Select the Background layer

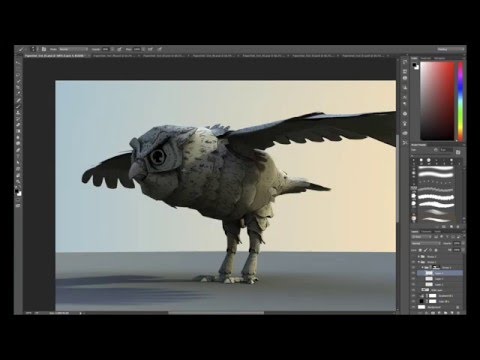[x=437, y=307]
